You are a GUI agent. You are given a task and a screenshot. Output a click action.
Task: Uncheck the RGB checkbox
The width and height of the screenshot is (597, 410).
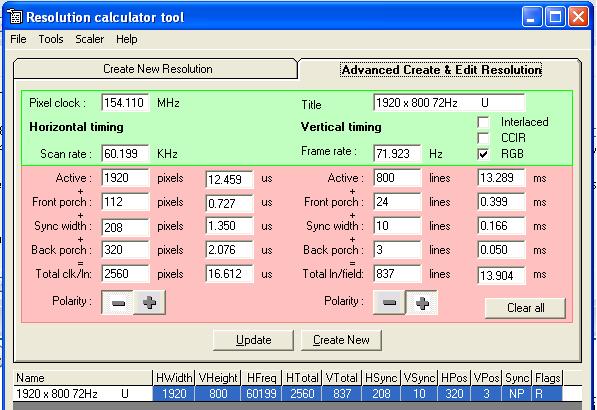point(483,154)
